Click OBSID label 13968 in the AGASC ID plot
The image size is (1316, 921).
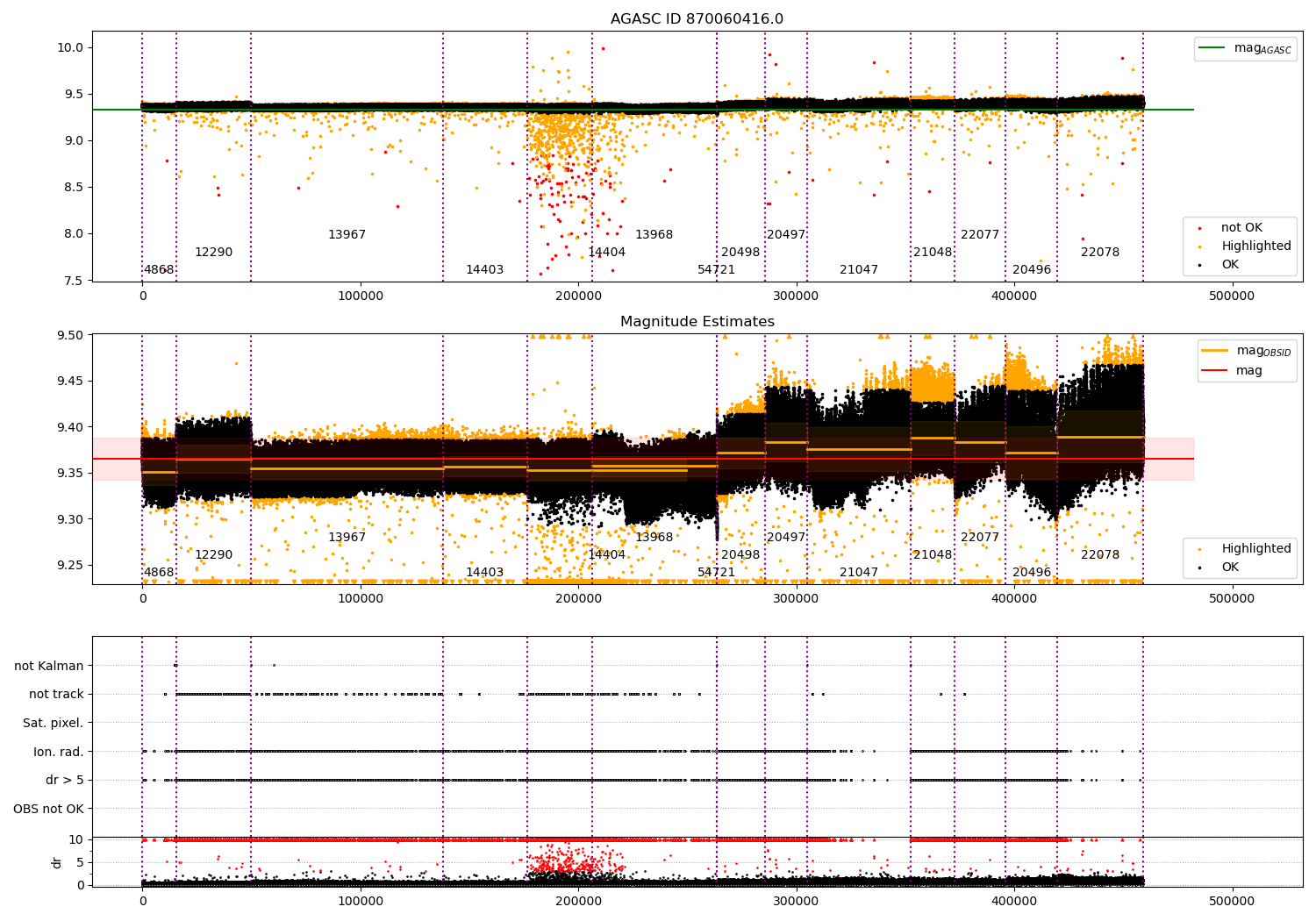(x=654, y=235)
